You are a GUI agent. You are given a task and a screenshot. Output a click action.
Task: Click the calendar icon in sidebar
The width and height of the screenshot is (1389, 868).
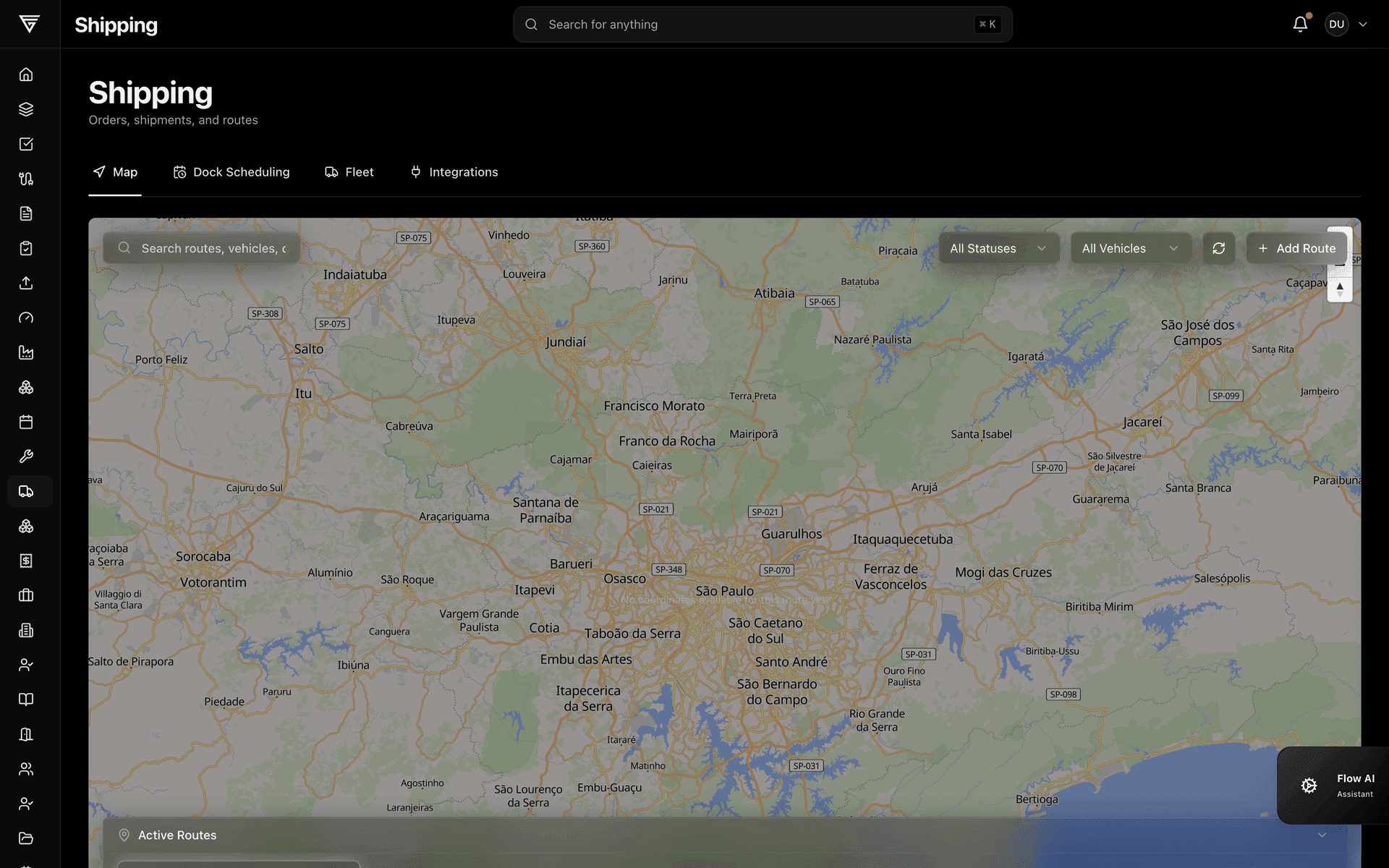tap(26, 422)
